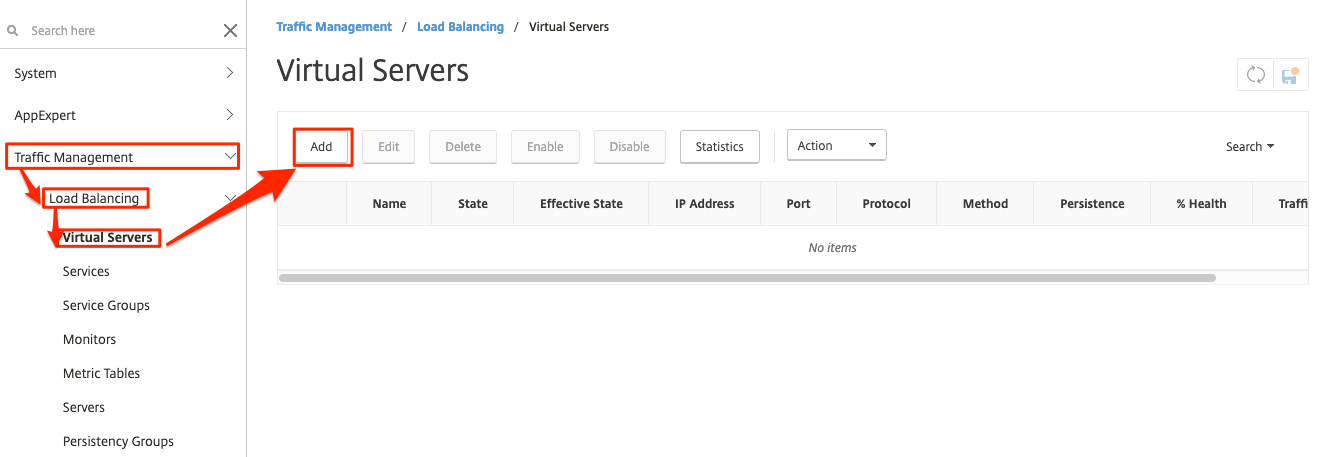Click the Disable button
Image resolution: width=1324 pixels, height=457 pixels.
coord(629,146)
